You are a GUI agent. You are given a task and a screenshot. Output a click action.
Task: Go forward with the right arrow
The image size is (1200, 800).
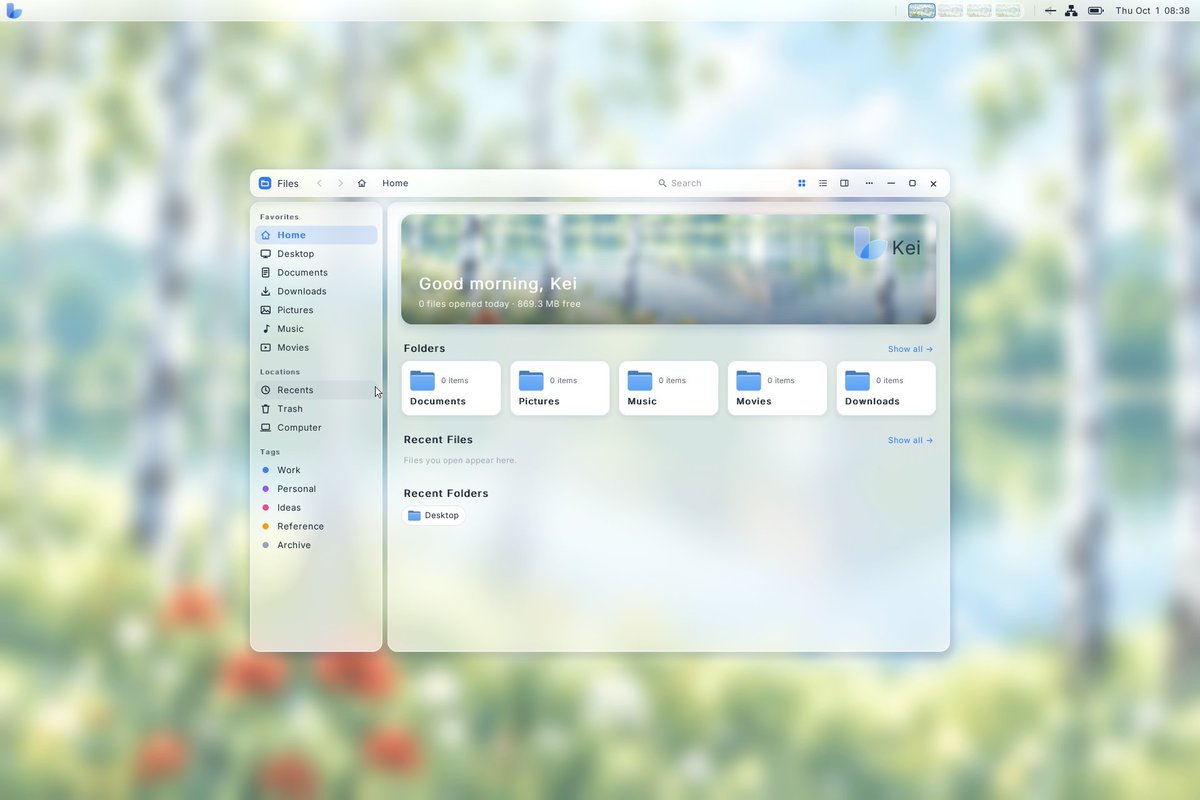[x=340, y=183]
